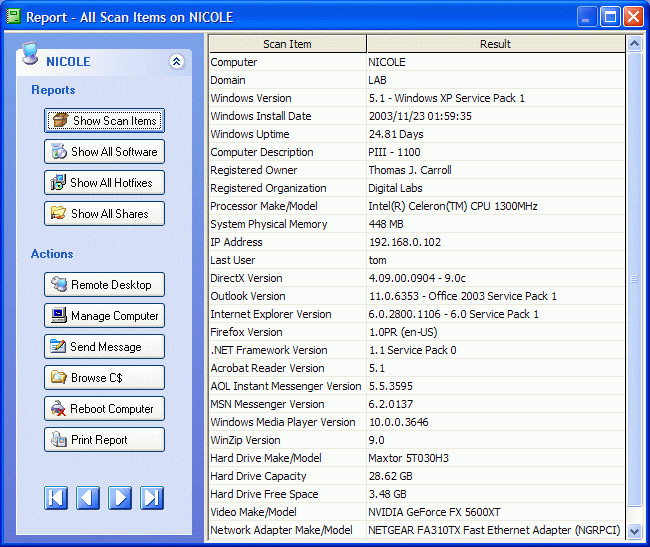
Task: Sort by the Result column header
Action: 496,44
